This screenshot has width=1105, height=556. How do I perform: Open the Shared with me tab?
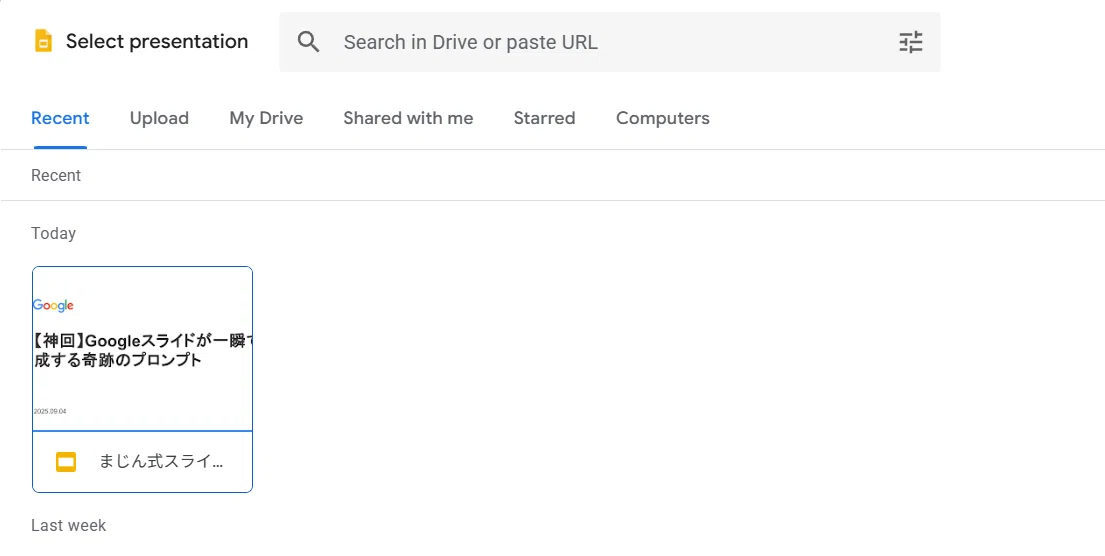408,118
